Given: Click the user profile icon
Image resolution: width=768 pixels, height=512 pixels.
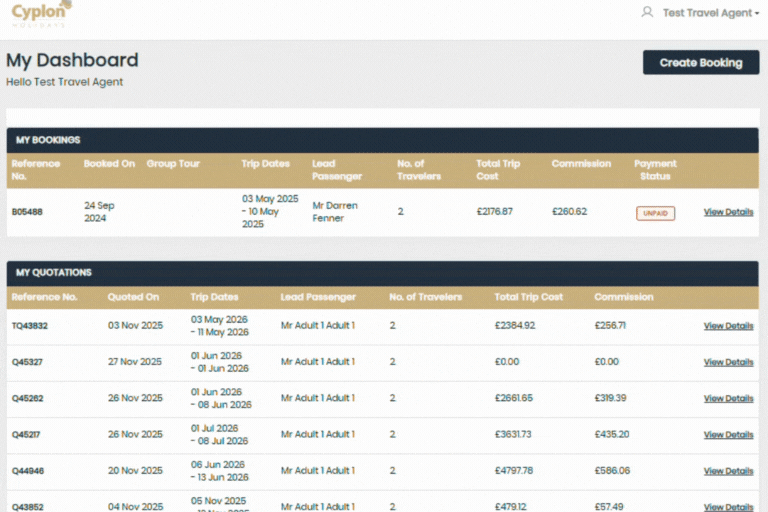Looking at the screenshot, I should point(647,13).
